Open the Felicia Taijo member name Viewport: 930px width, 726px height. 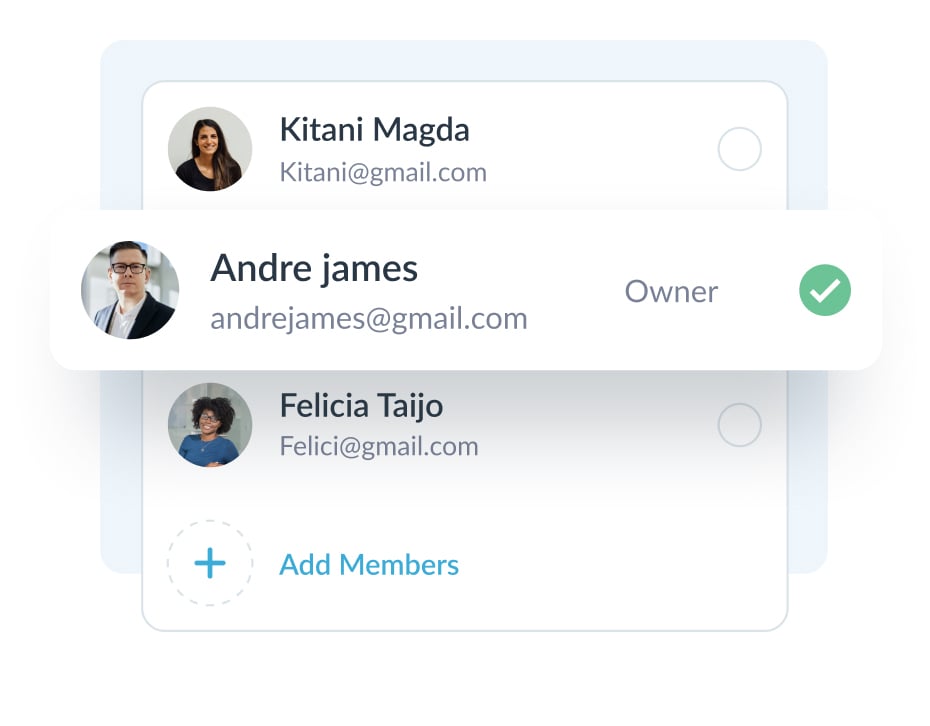pos(361,405)
